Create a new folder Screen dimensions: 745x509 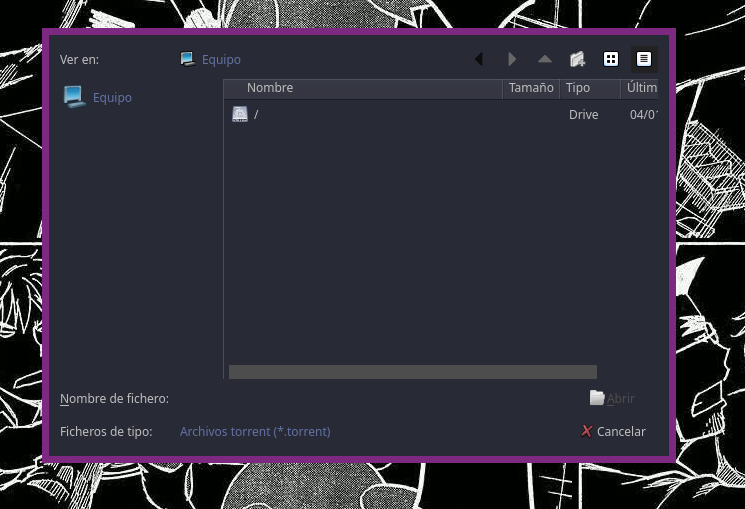tap(578, 59)
